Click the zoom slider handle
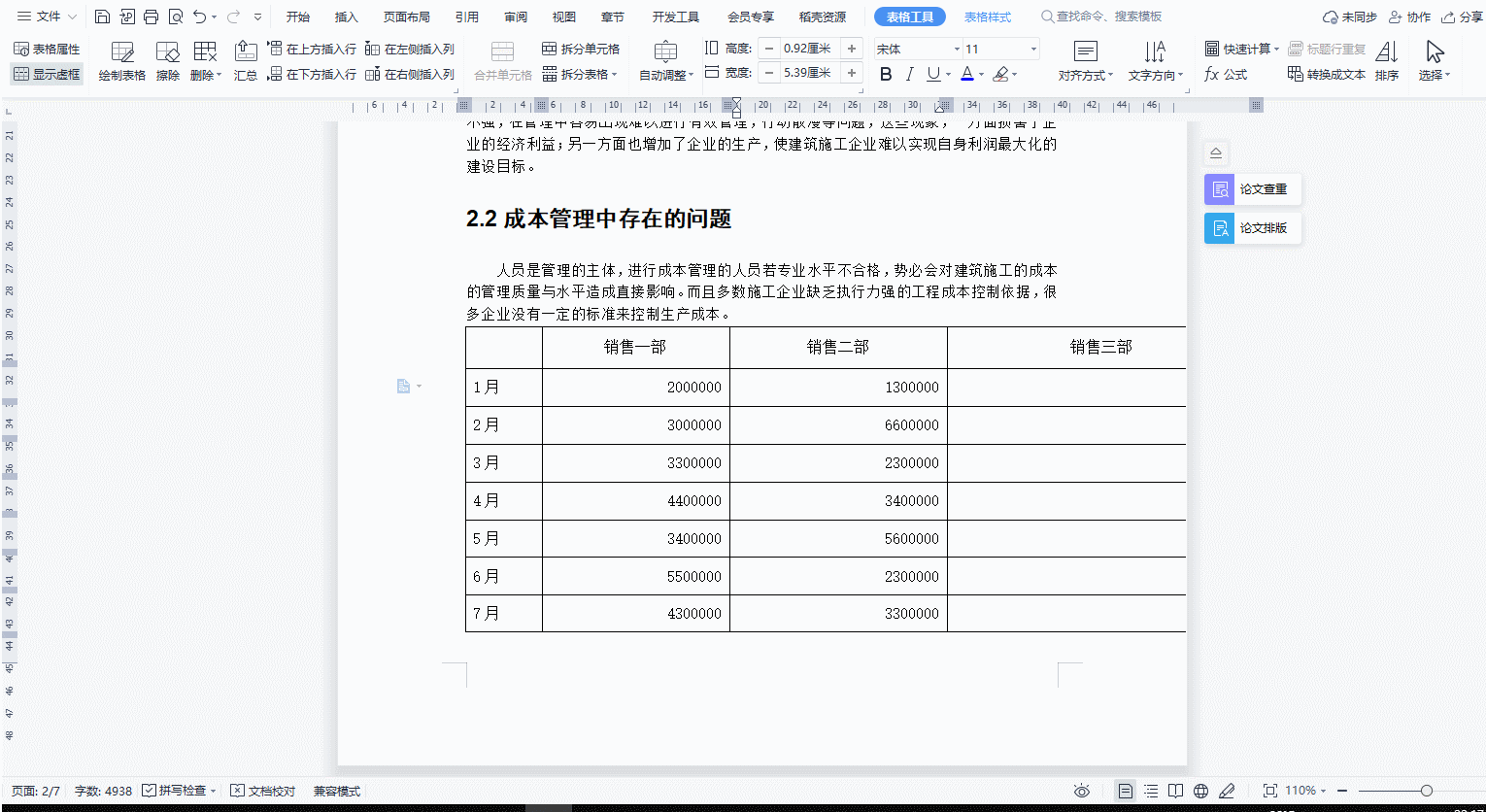Screen dimensions: 1486x812 [x=1426, y=791]
